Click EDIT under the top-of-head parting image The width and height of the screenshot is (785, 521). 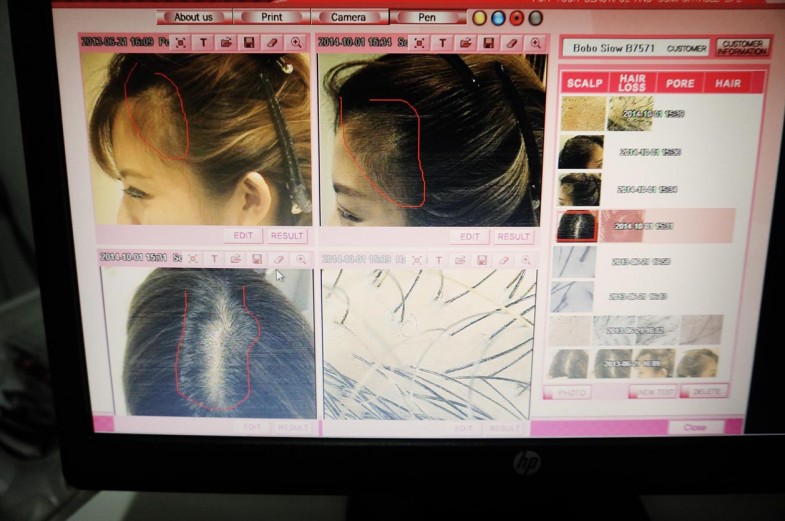point(252,427)
